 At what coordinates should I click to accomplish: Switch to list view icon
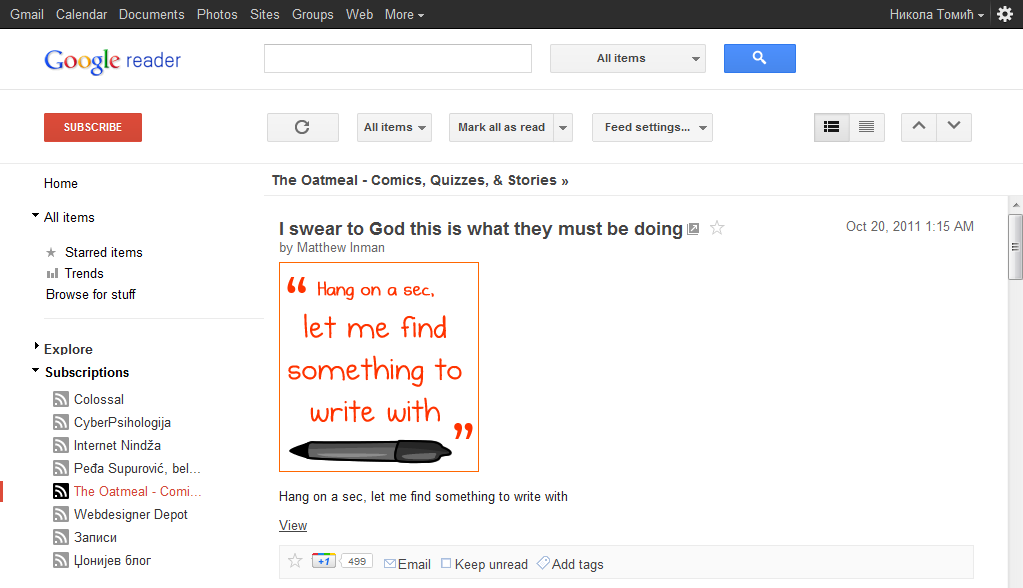click(867, 127)
